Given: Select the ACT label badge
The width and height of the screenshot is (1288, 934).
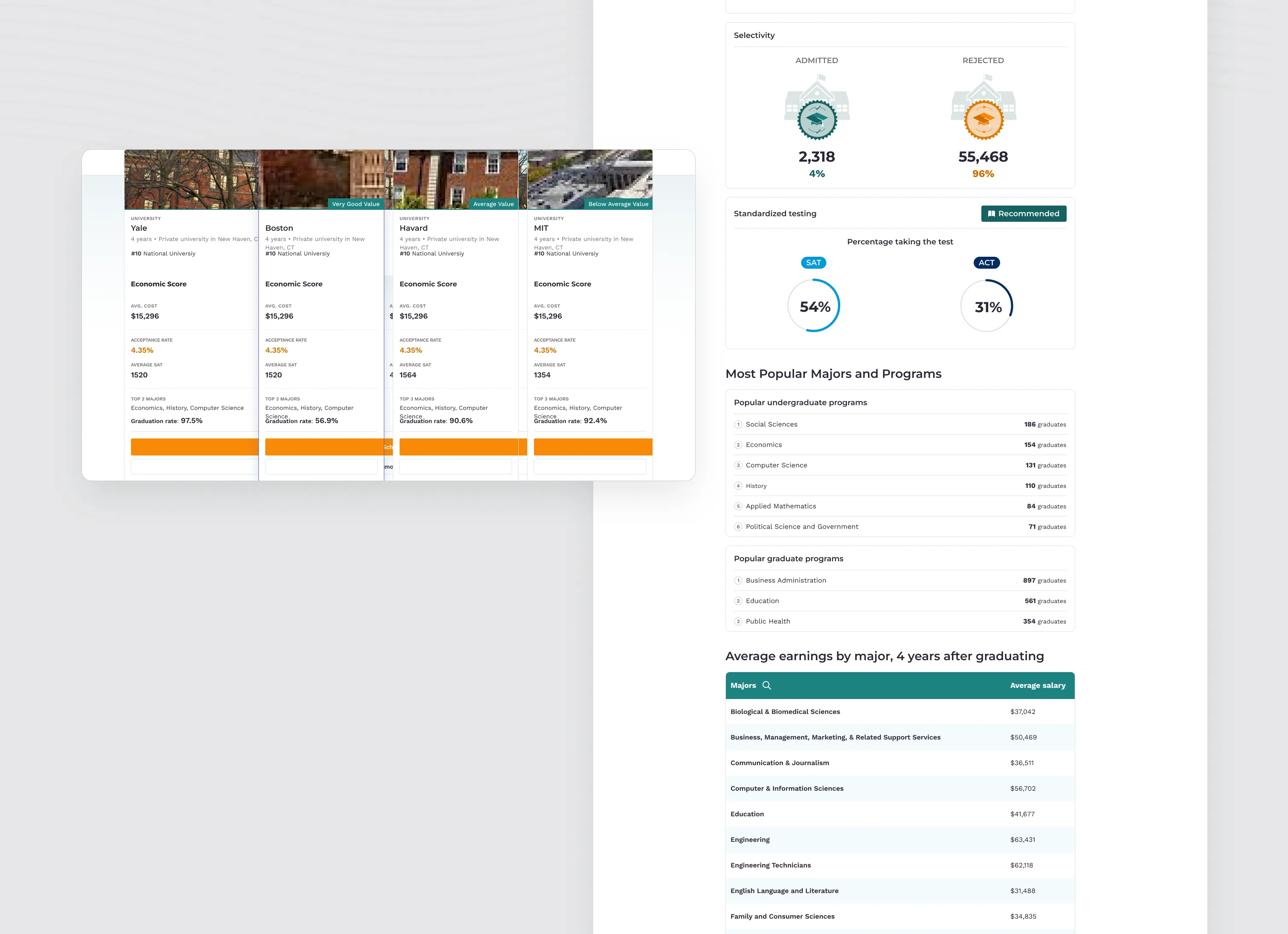Looking at the screenshot, I should click(986, 262).
